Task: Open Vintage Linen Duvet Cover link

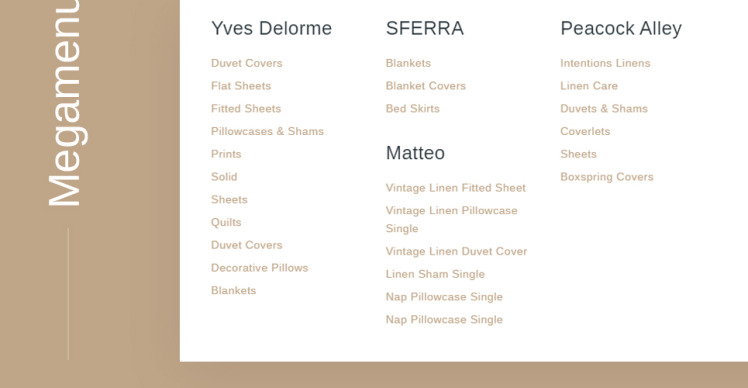Action: [456, 252]
